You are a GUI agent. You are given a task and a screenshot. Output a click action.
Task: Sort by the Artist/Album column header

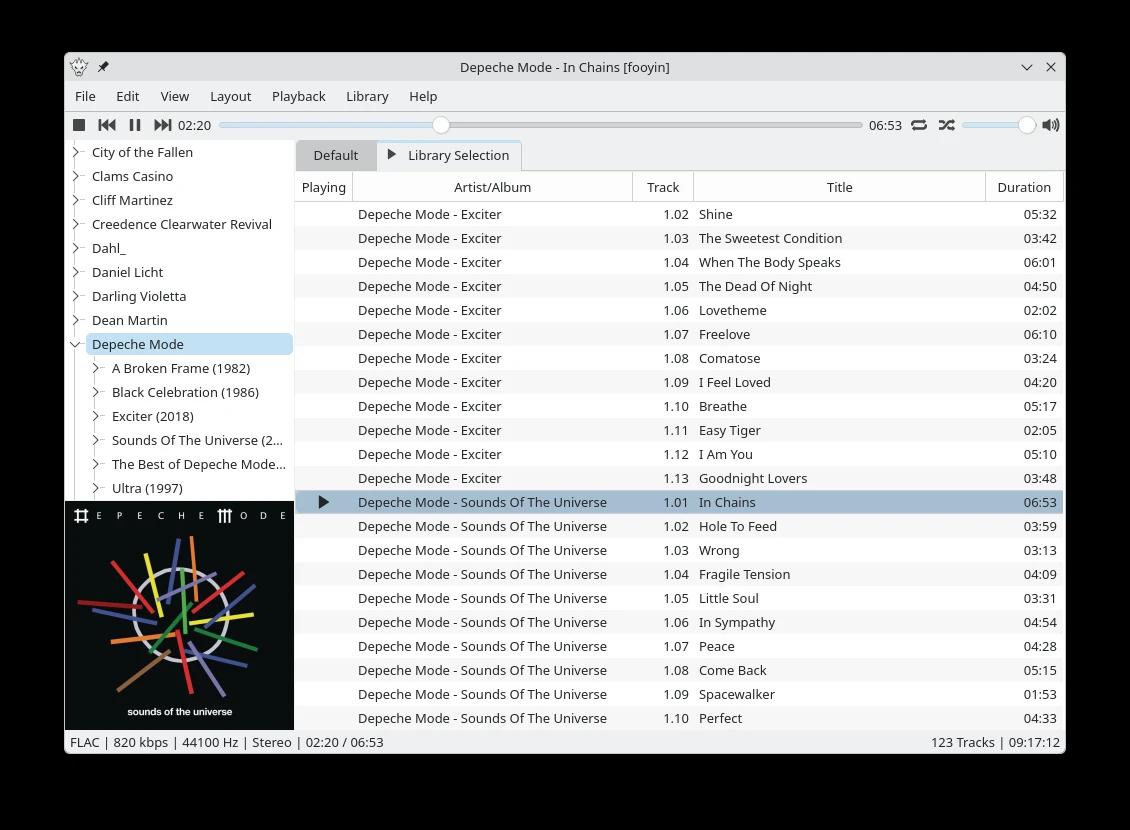click(492, 187)
